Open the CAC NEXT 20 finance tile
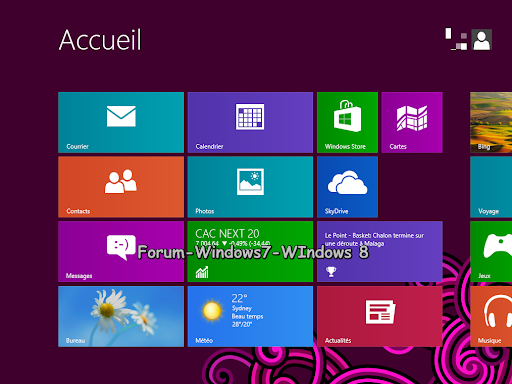Image resolution: width=512 pixels, height=384 pixels. point(250,252)
